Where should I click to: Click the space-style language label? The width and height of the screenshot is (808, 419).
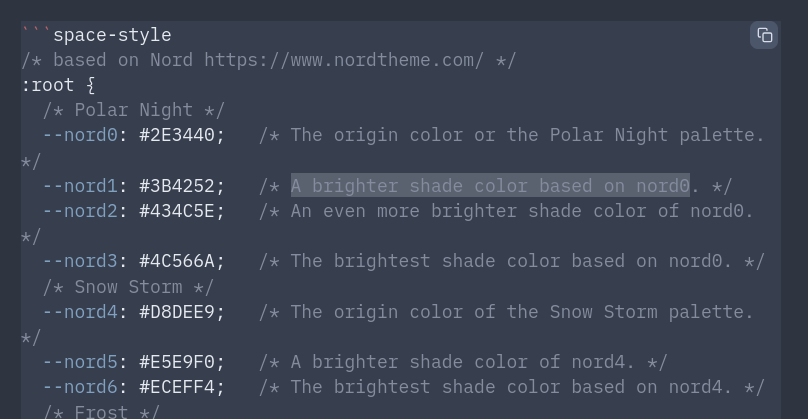pyautogui.click(x=111, y=35)
